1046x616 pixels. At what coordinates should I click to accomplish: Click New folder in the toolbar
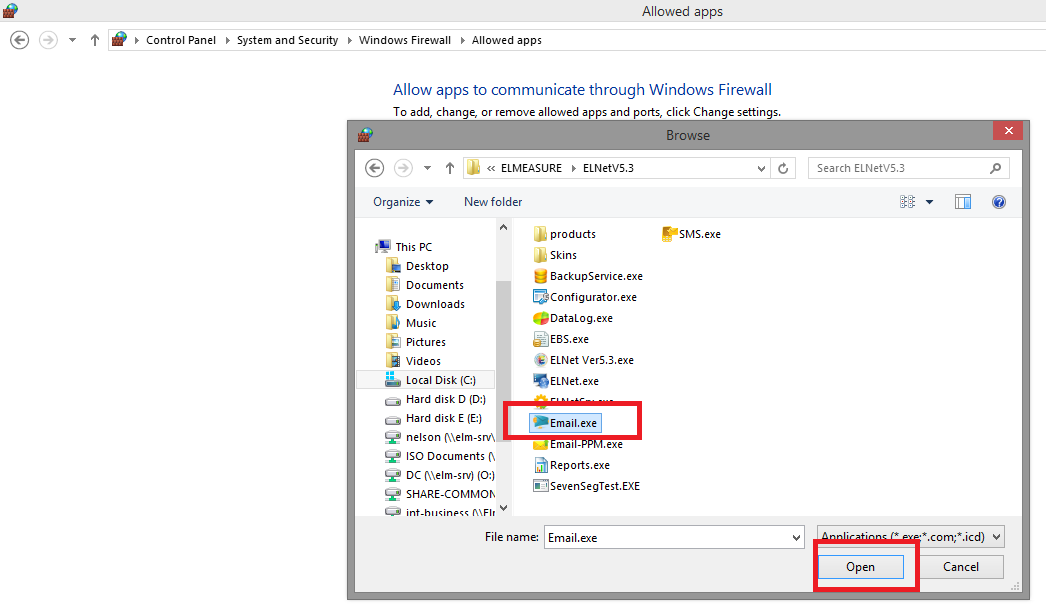(x=493, y=202)
